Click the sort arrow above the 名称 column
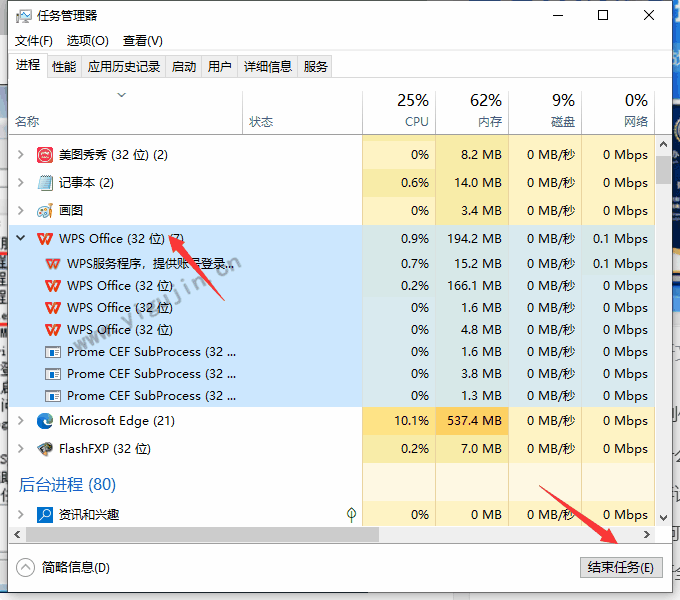This screenshot has height=600, width=680. click(121, 95)
